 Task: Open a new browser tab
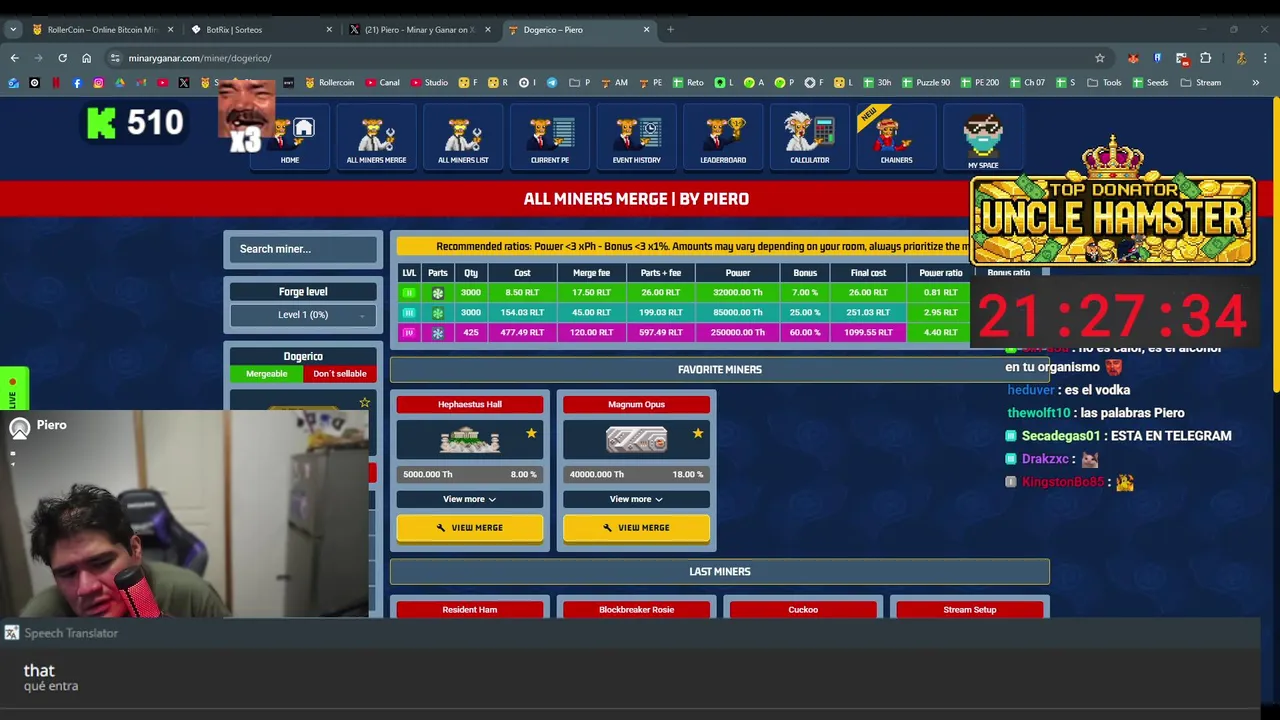click(x=670, y=29)
